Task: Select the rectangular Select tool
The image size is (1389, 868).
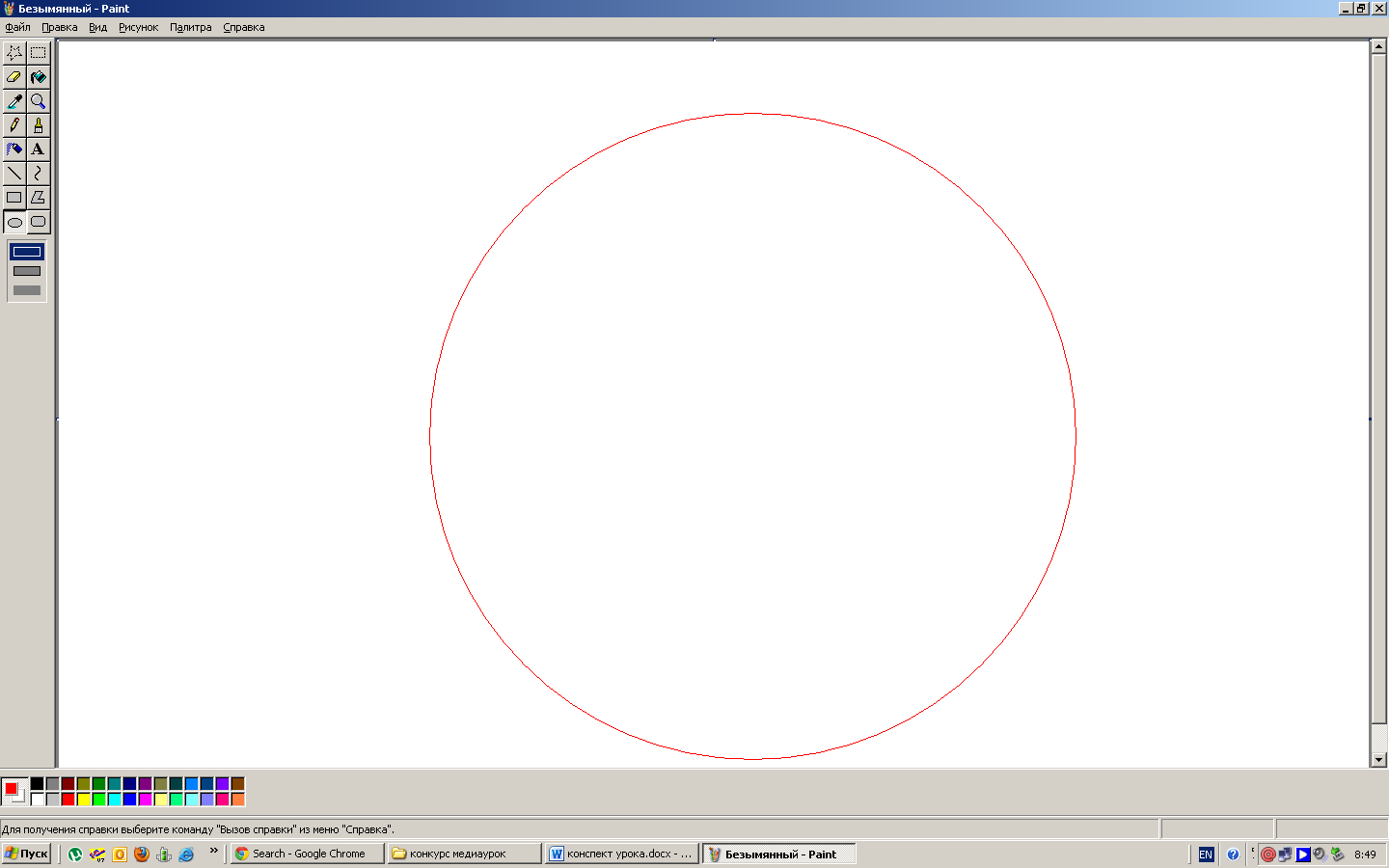Action: [x=38, y=53]
